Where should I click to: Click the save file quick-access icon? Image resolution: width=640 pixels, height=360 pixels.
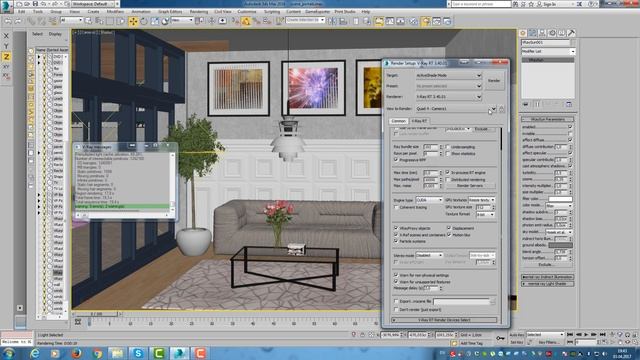pos(36,4)
